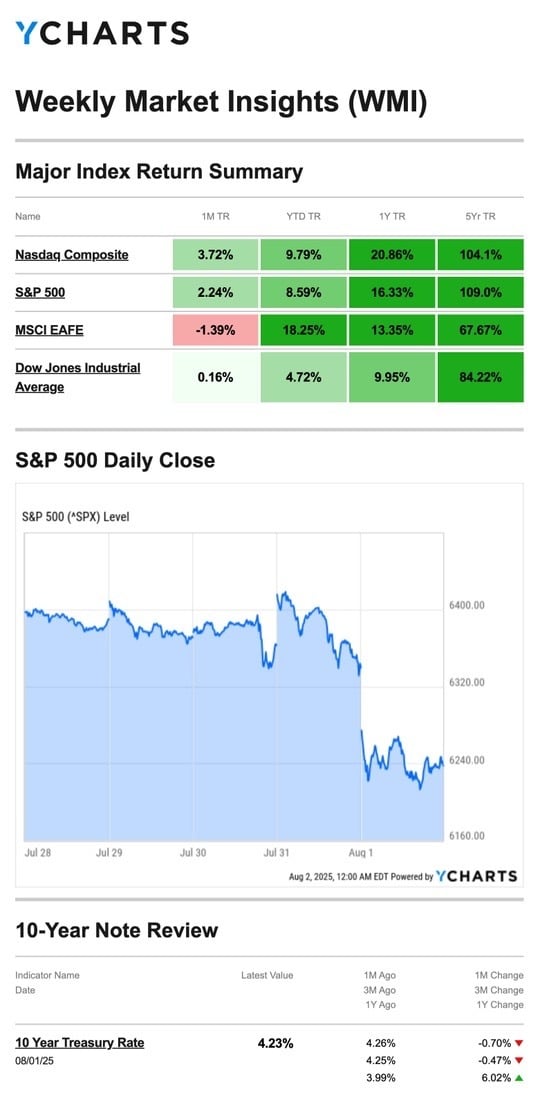
Task: Click the Jul 31 date on chart axis
Action: pyautogui.click(x=277, y=853)
